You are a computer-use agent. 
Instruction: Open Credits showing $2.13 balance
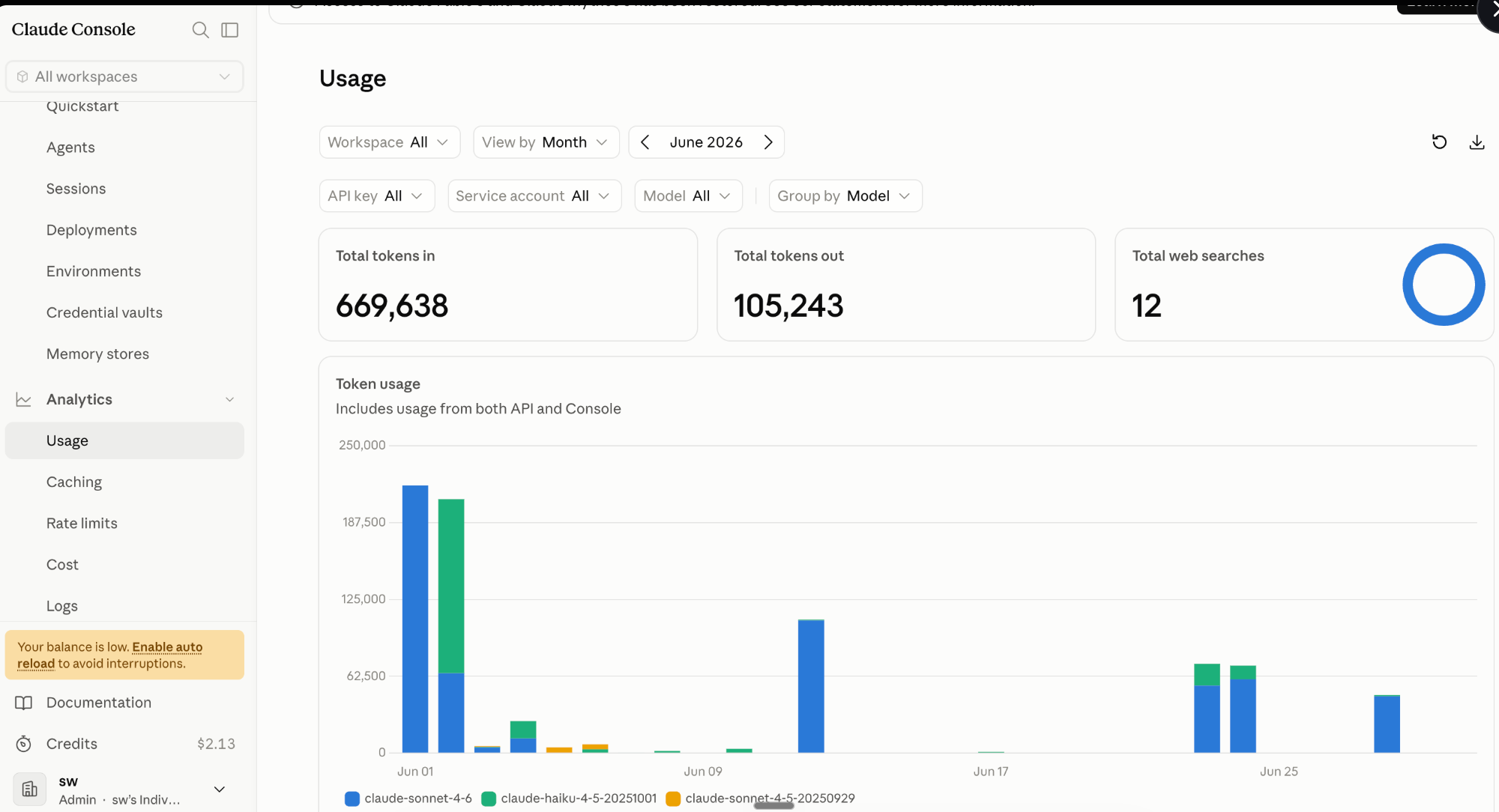124,744
